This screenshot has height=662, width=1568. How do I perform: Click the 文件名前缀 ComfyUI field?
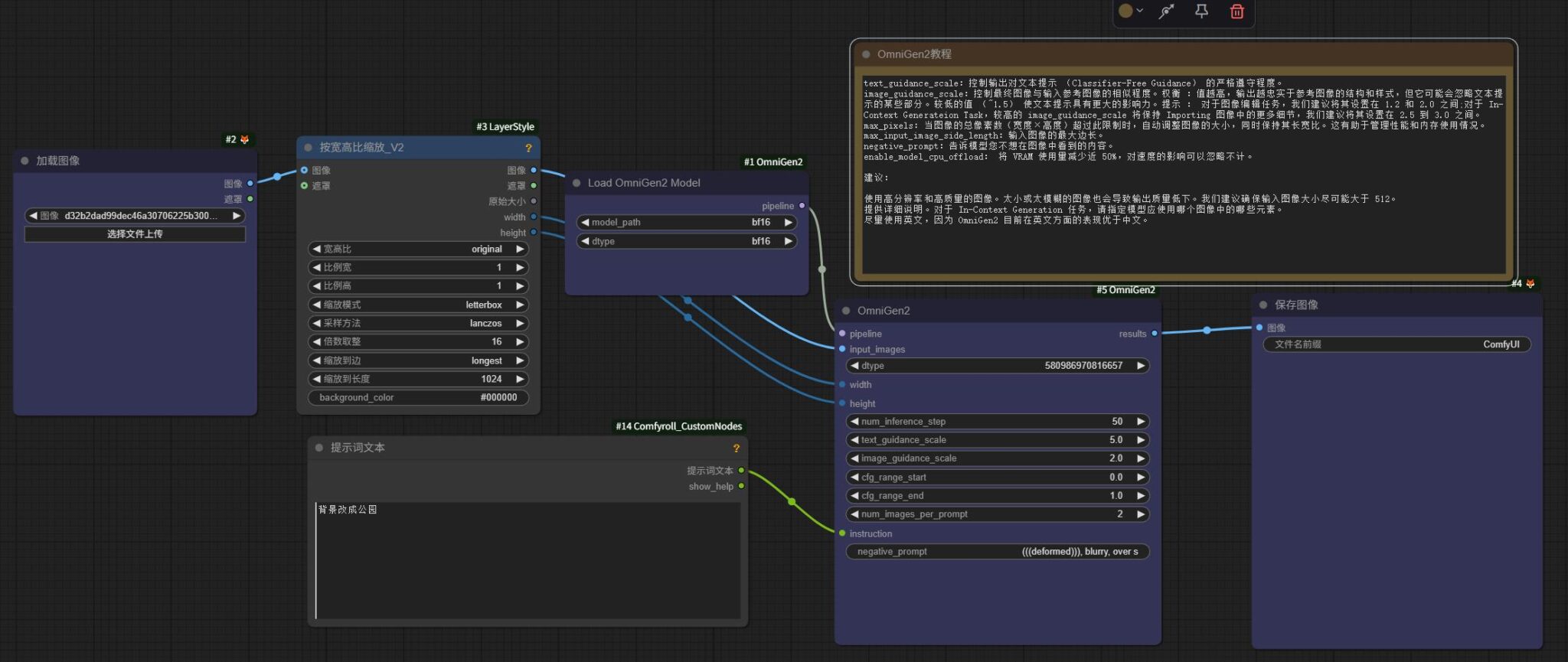[x=1397, y=344]
